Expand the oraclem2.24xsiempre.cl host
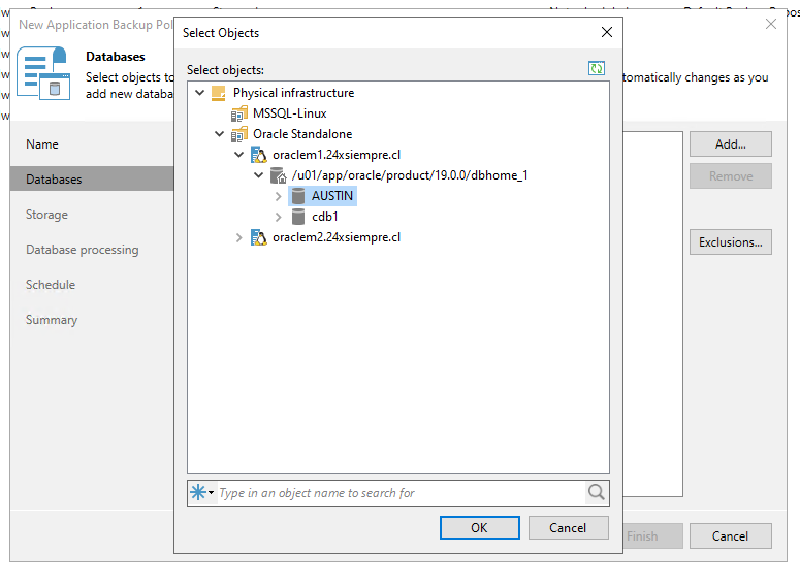 click(239, 238)
